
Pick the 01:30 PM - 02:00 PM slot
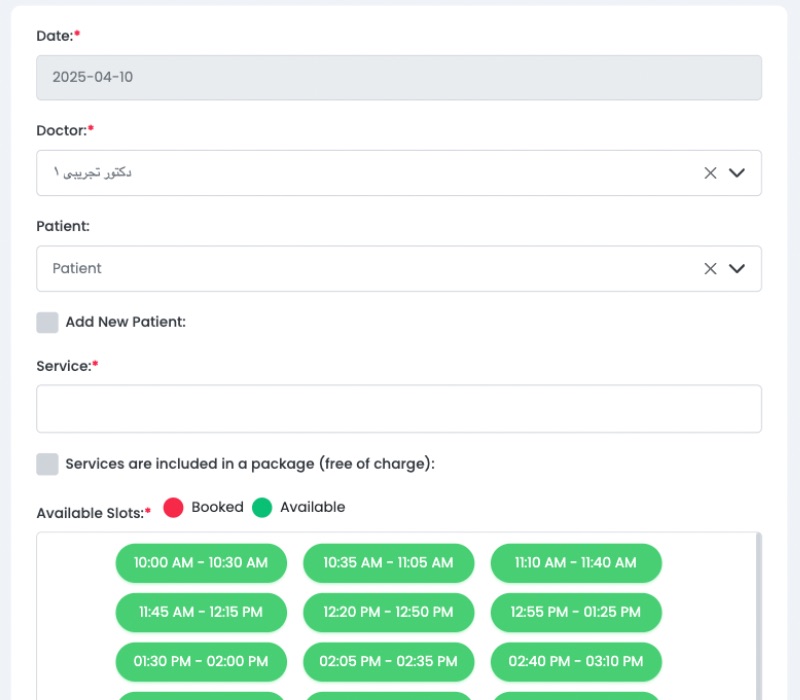point(201,661)
